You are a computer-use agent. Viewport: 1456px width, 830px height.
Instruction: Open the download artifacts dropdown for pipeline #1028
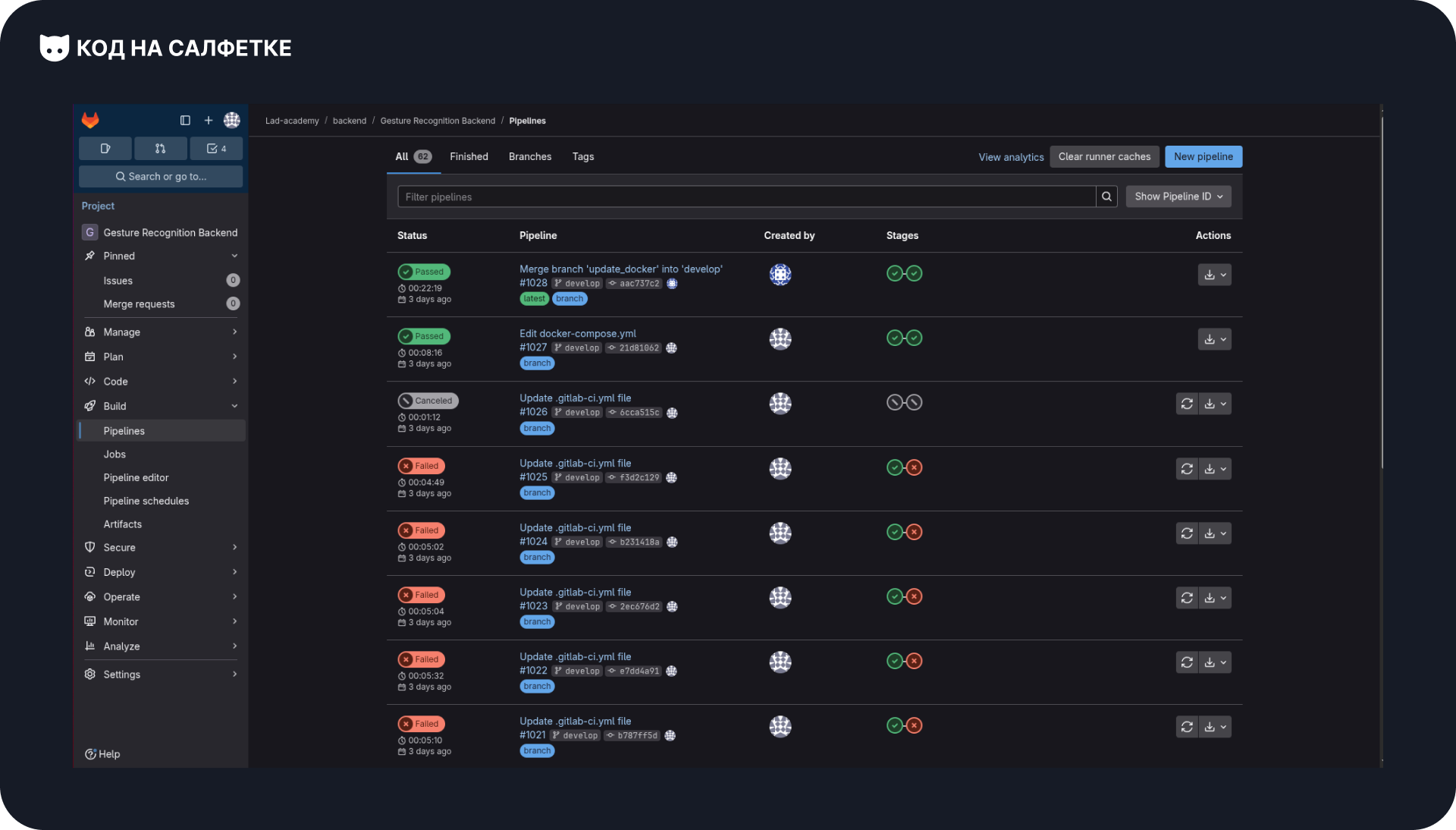[x=1214, y=275]
